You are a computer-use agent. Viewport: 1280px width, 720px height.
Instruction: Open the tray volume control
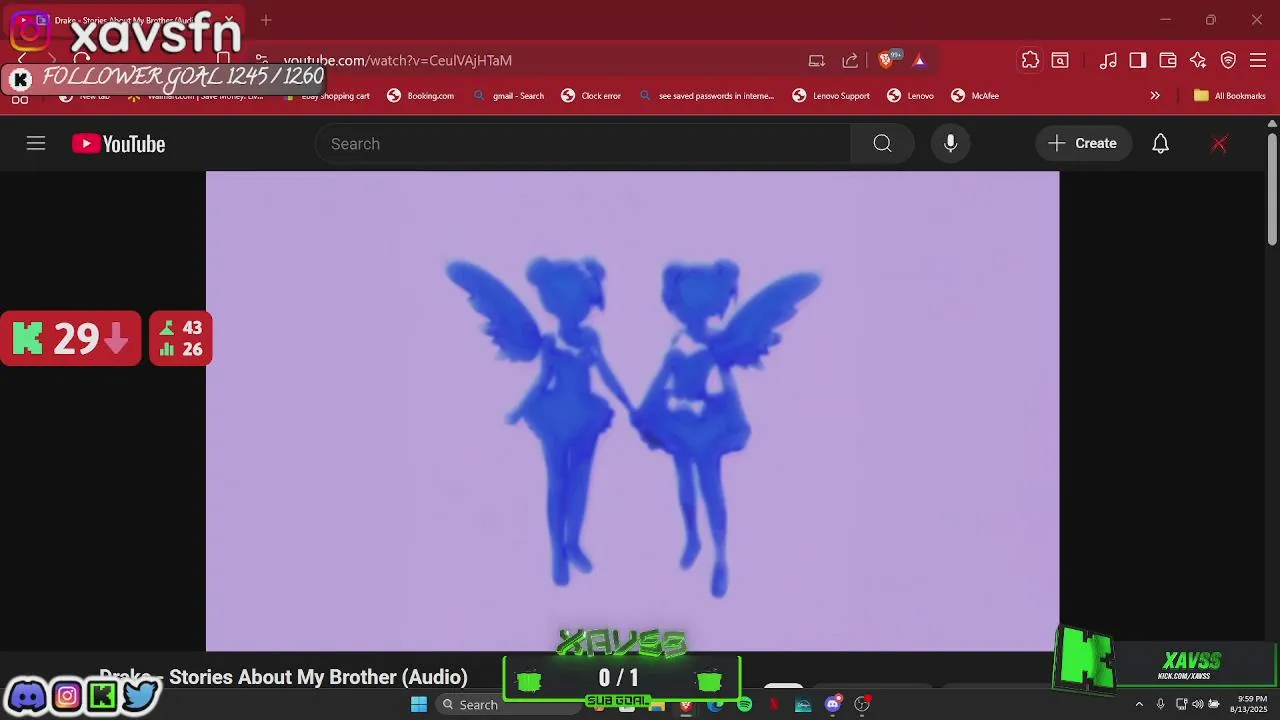coord(1197,705)
